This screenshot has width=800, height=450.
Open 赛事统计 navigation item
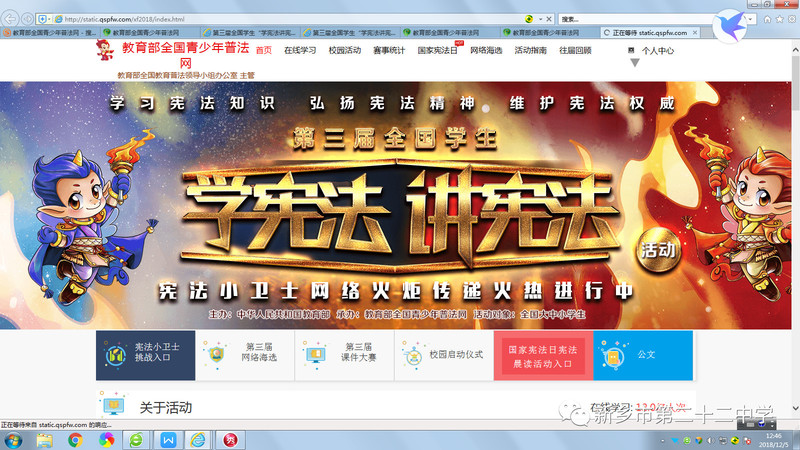(x=389, y=50)
